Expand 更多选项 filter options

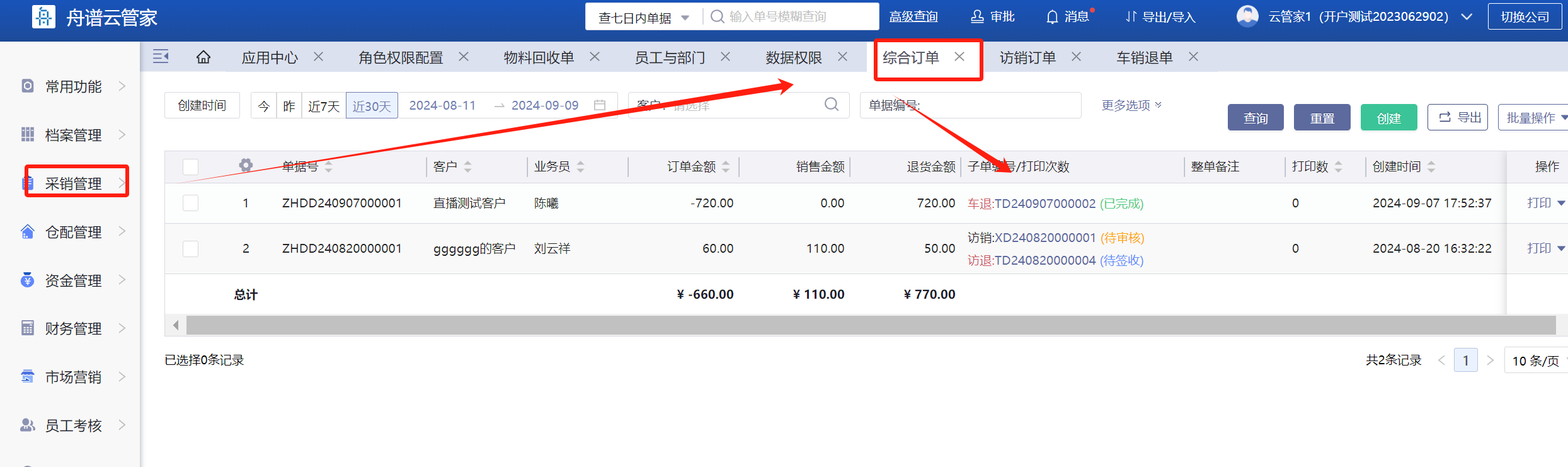click(1131, 105)
